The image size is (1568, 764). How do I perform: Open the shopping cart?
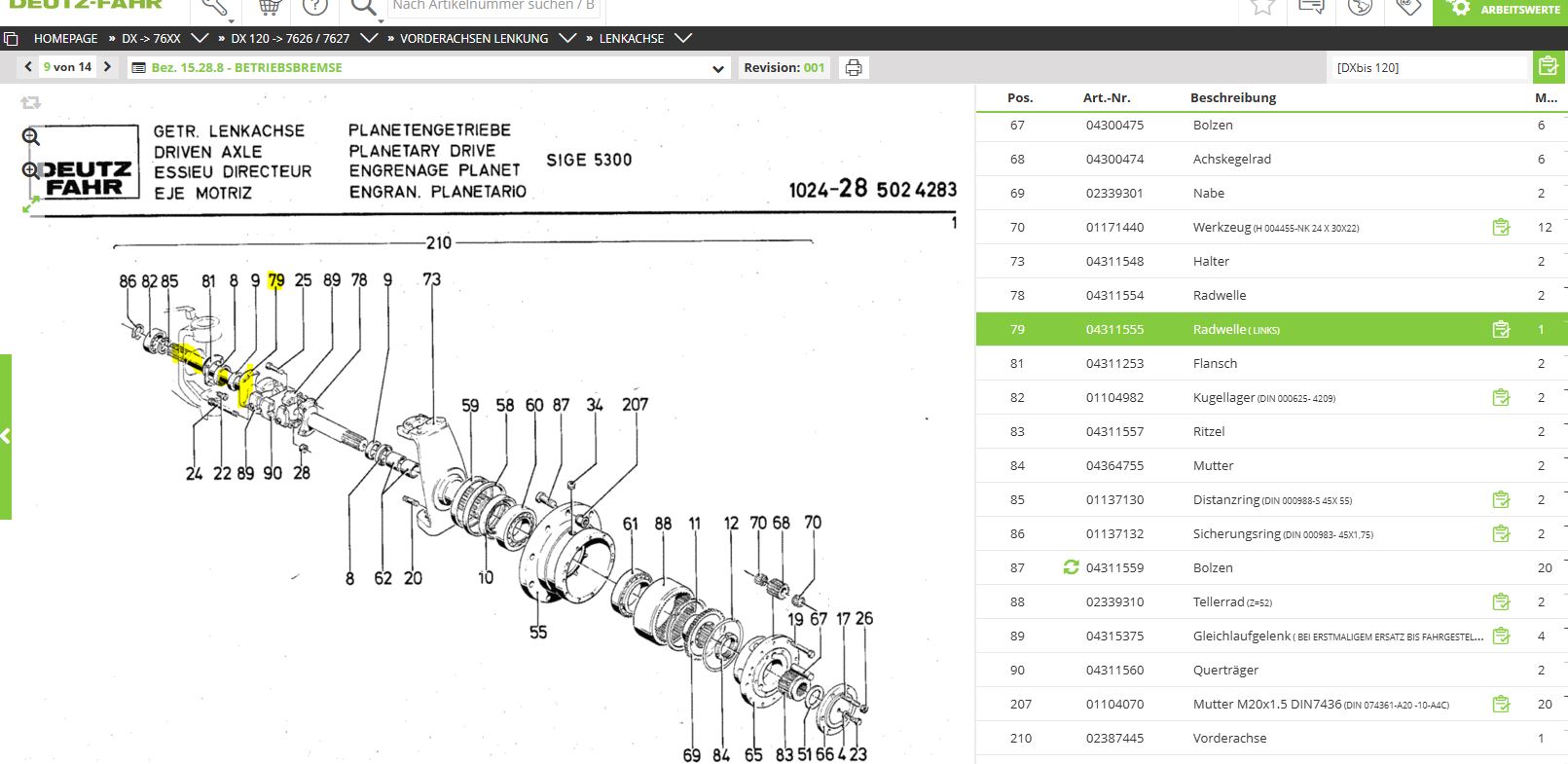pos(270,8)
